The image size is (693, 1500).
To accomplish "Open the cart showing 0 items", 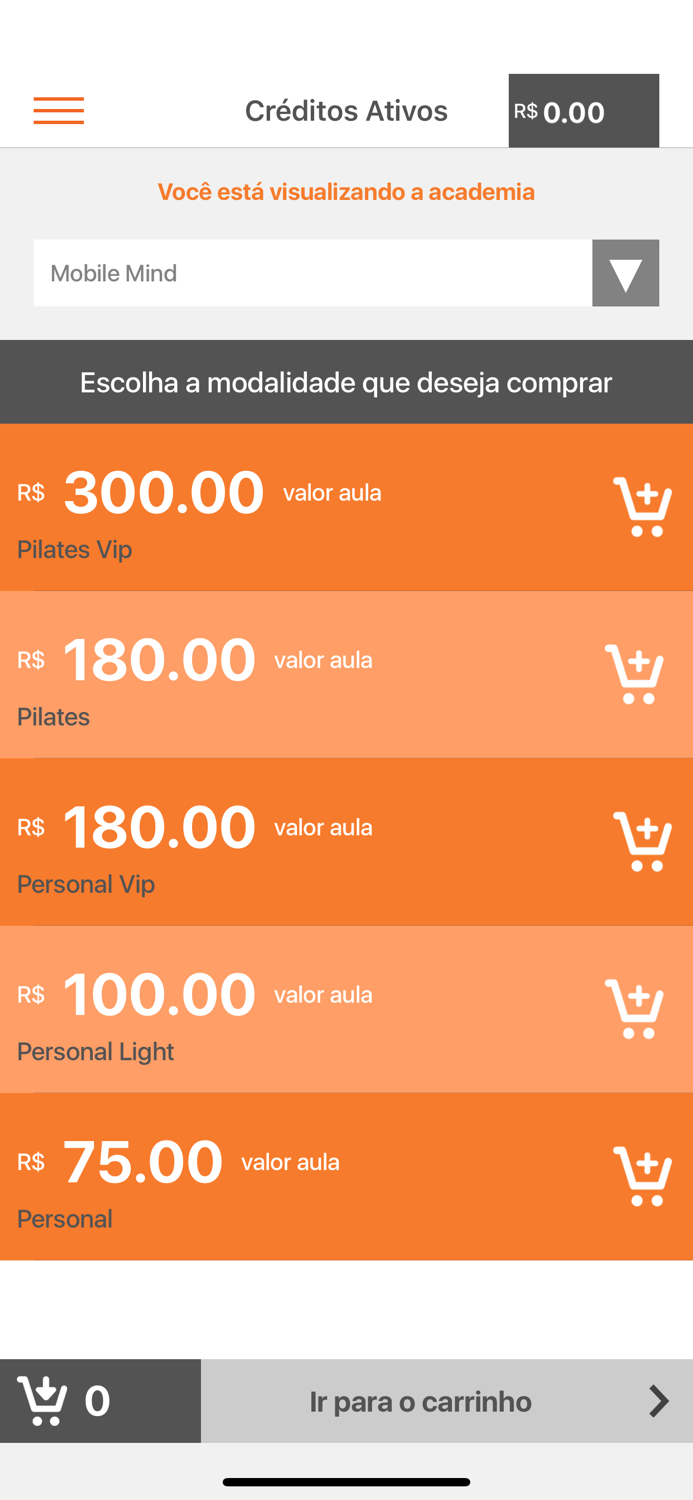I will click(60, 1401).
